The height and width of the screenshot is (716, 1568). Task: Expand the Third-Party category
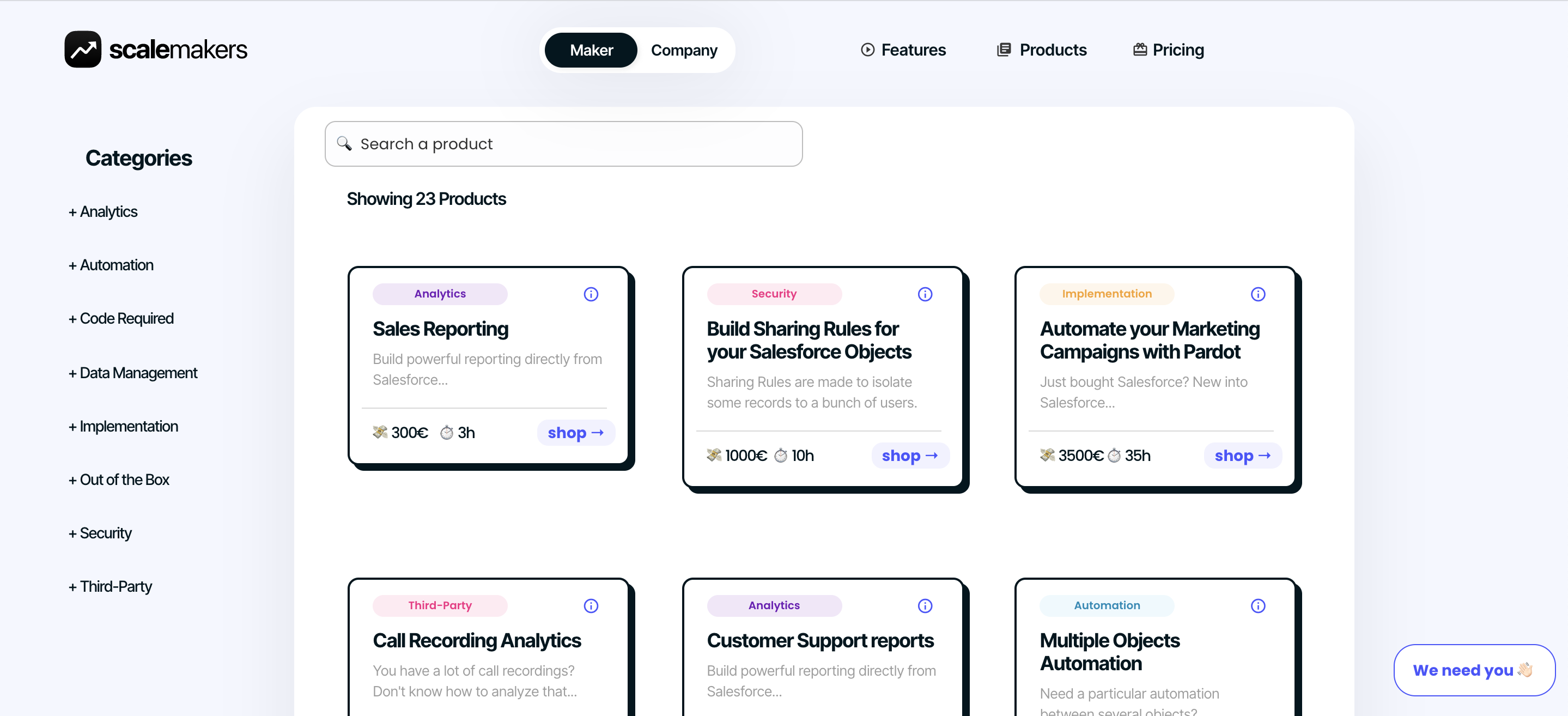110,586
